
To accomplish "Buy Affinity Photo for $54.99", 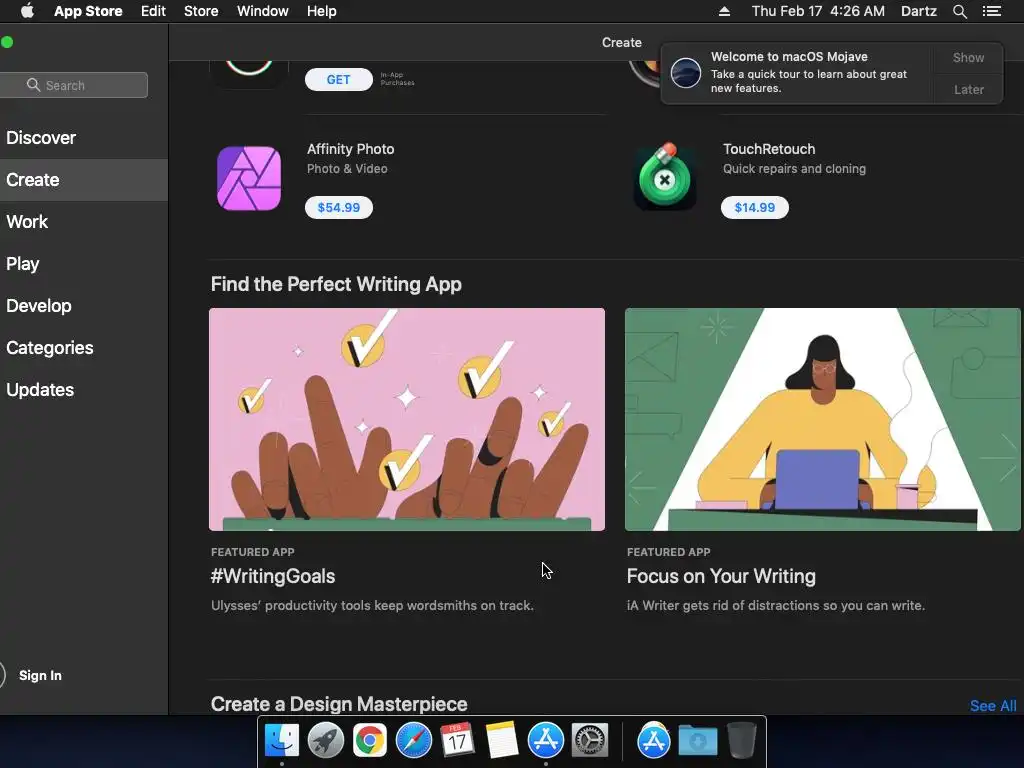I will [338, 208].
